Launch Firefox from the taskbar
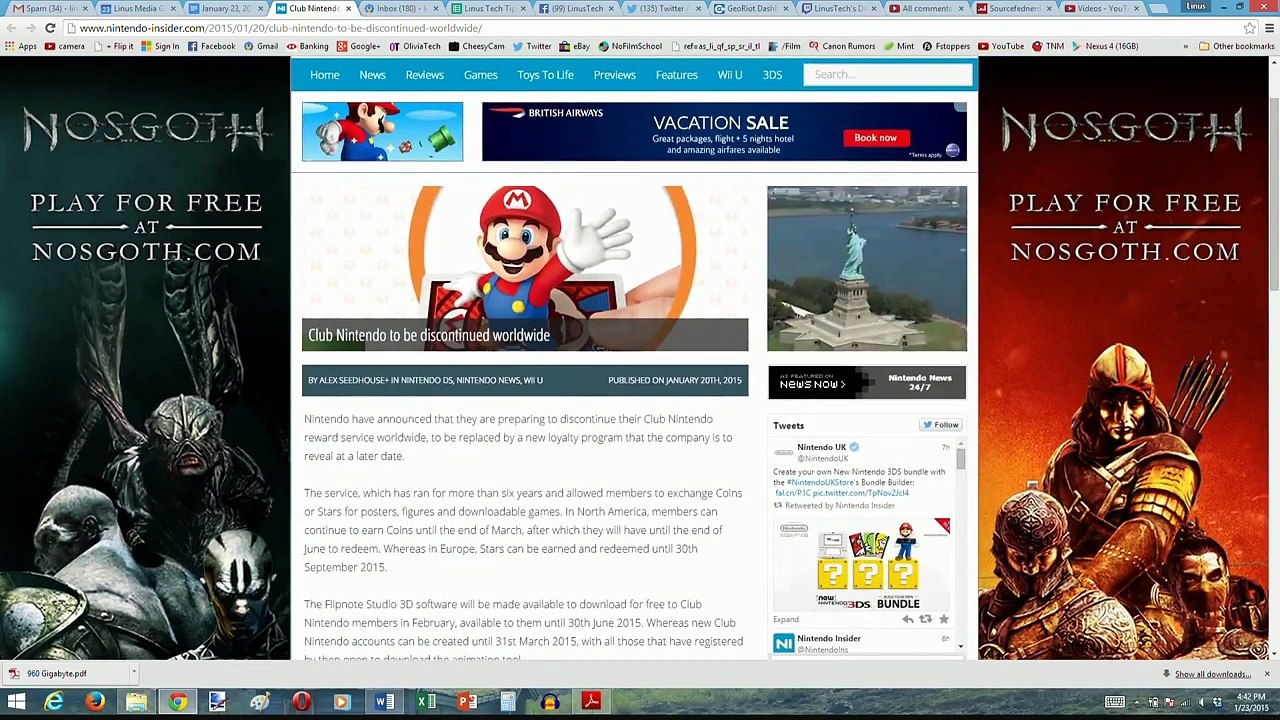The image size is (1280, 720). tap(95, 702)
